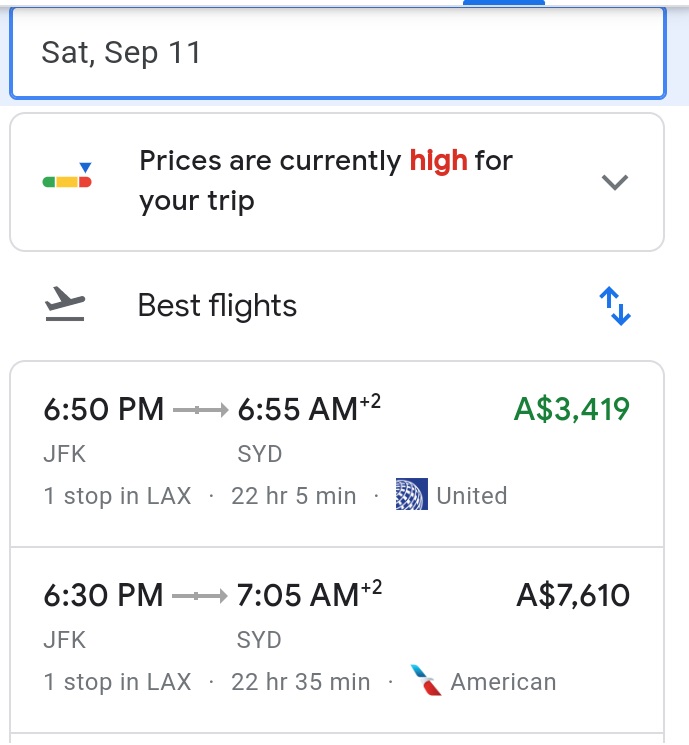Click the arrow icon in the United flight row
The height and width of the screenshot is (745, 689).
pyautogui.click(x=200, y=410)
